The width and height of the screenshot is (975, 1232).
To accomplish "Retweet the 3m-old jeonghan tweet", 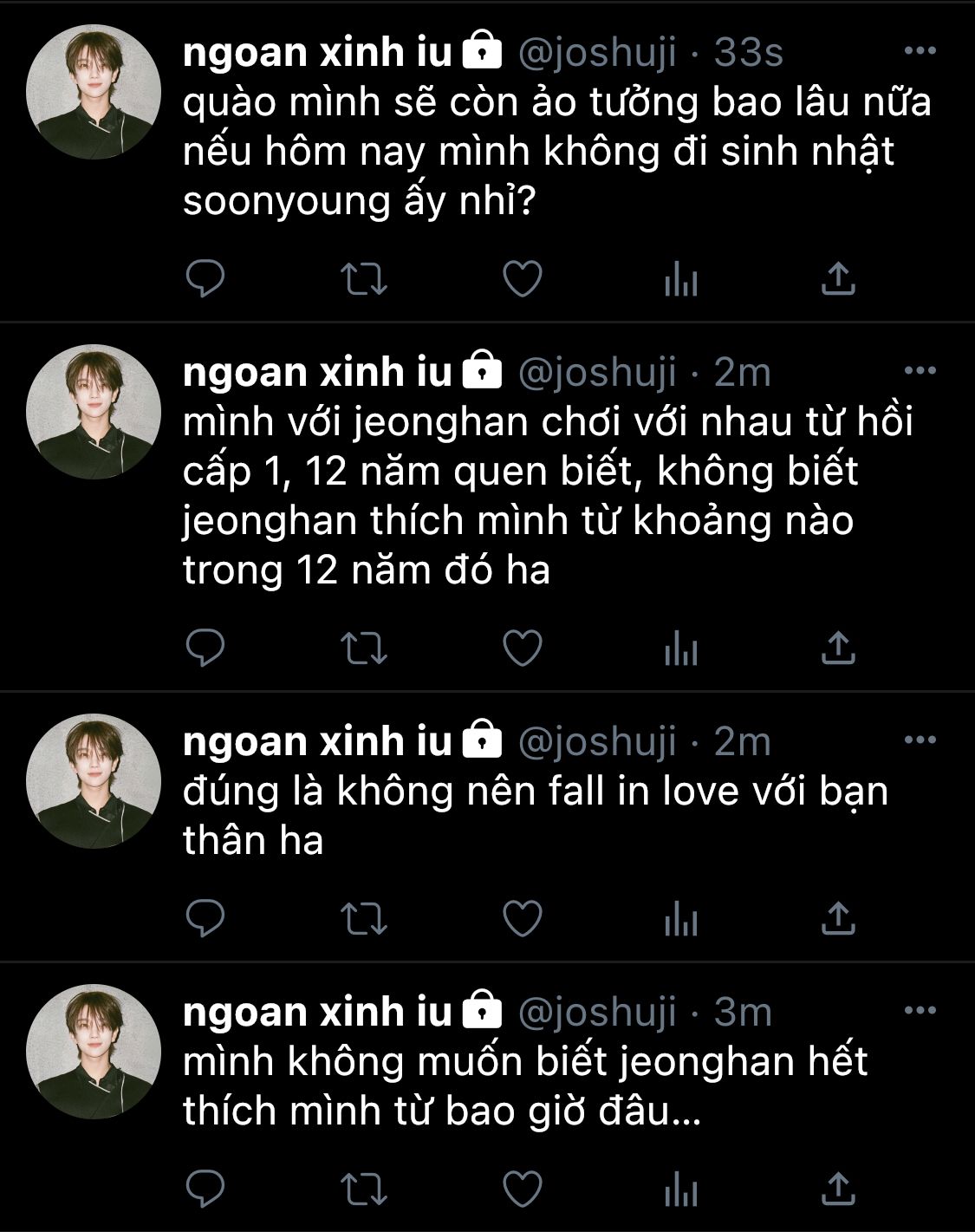I will pos(363,1189).
